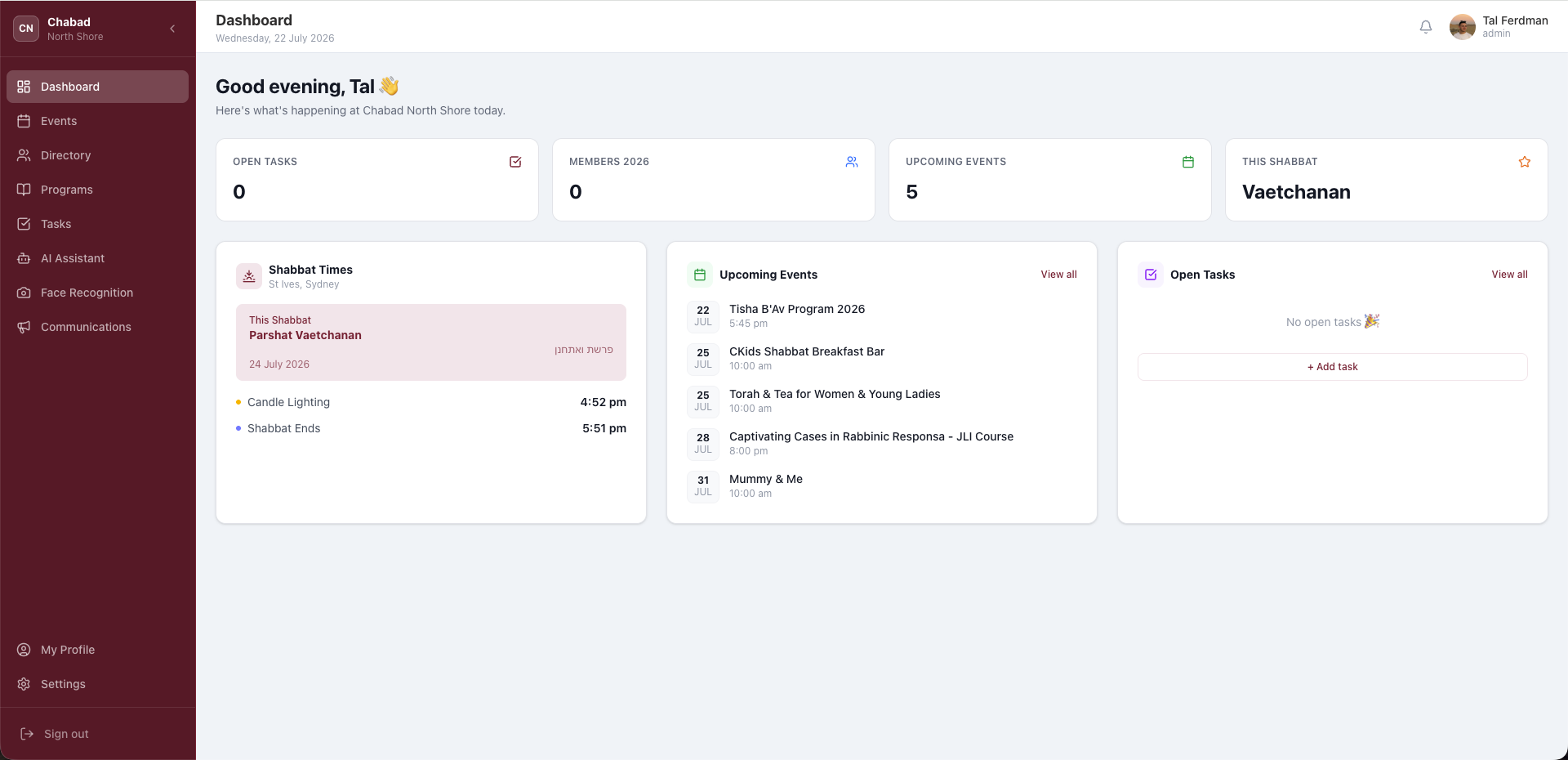Click the Directory people icon in sidebar
This screenshot has width=1568, height=760.
point(24,155)
